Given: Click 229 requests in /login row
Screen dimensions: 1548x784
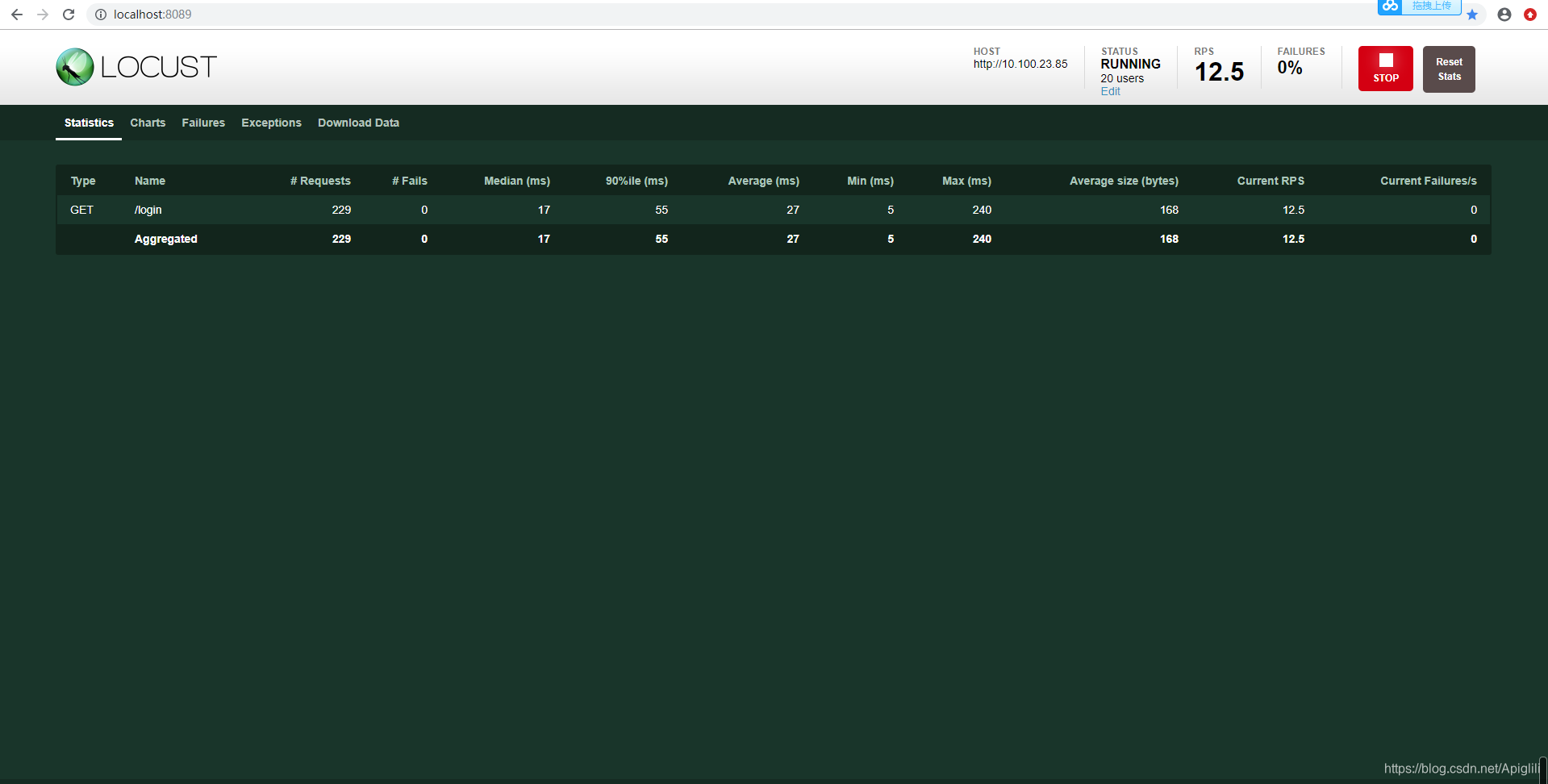Looking at the screenshot, I should [341, 210].
